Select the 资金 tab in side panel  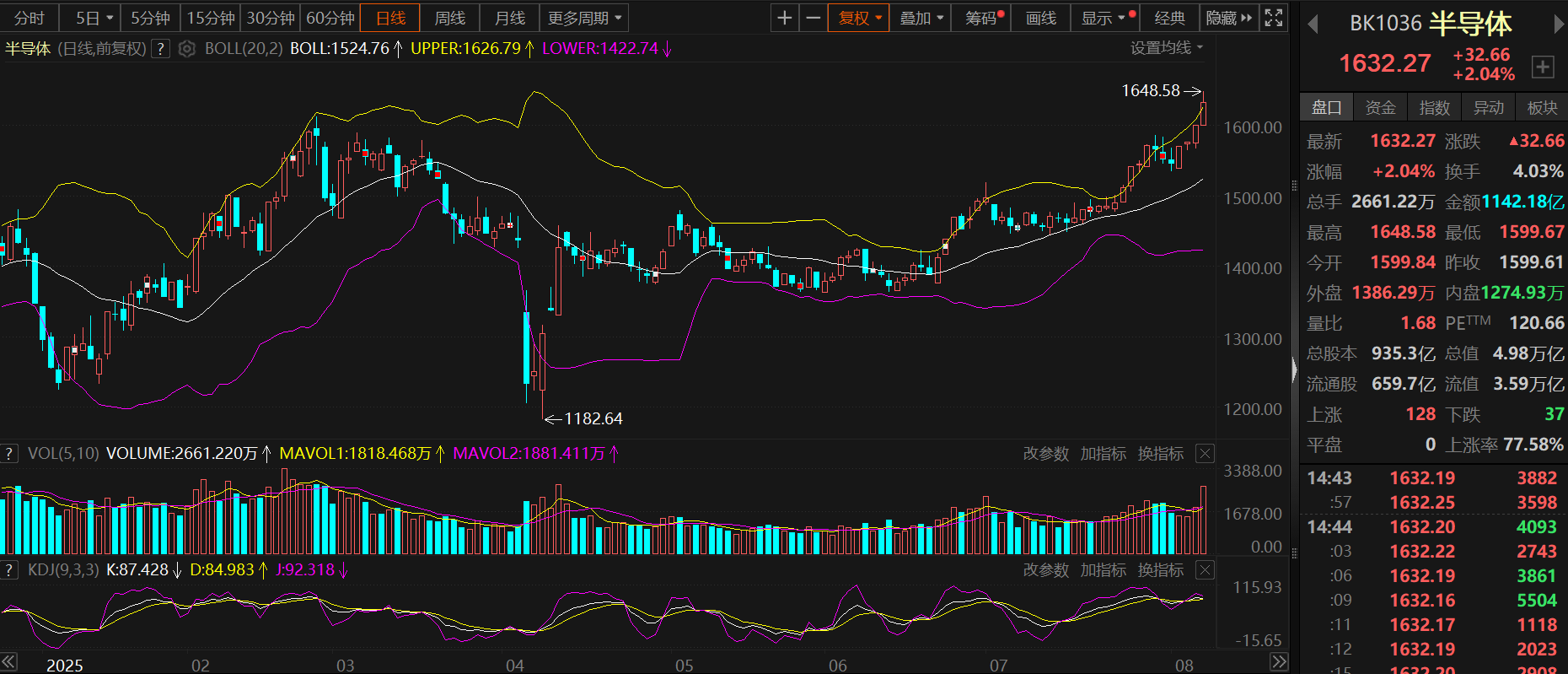pyautogui.click(x=1380, y=107)
